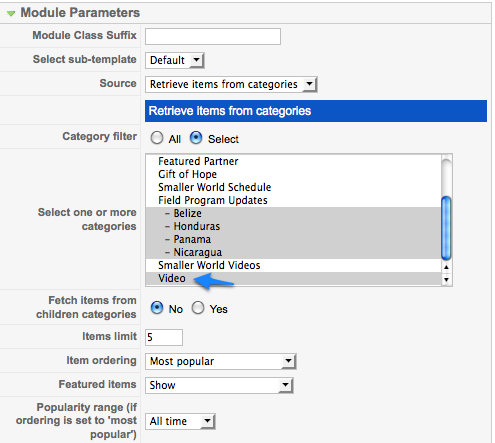Select the All category filter radio
Viewport: 495px width, 443px height.
pyautogui.click(x=157, y=138)
